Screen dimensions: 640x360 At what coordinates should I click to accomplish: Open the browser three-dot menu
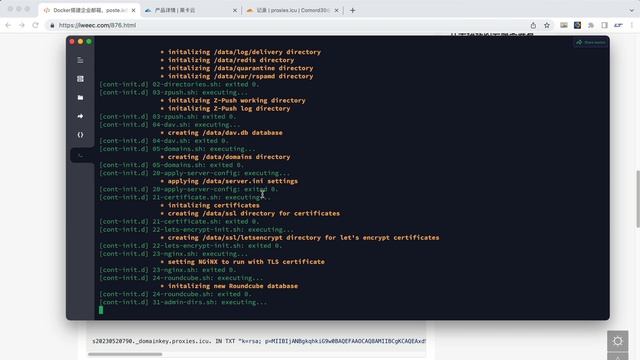pyautogui.click(x=632, y=25)
